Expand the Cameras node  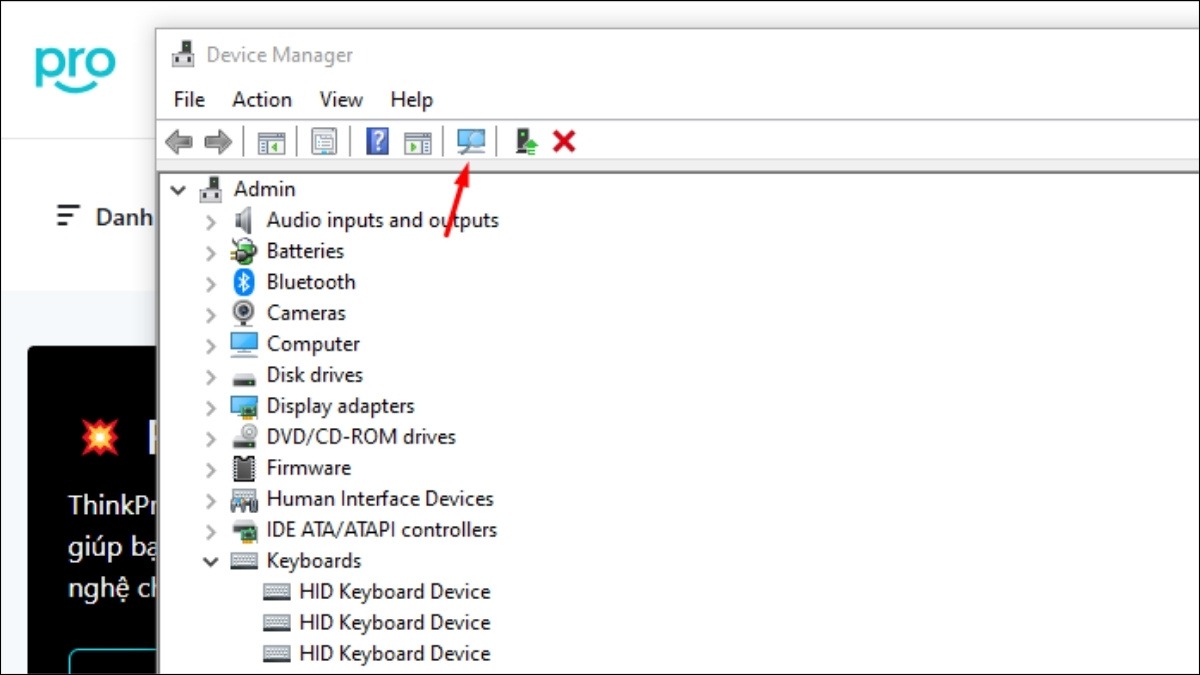point(210,314)
